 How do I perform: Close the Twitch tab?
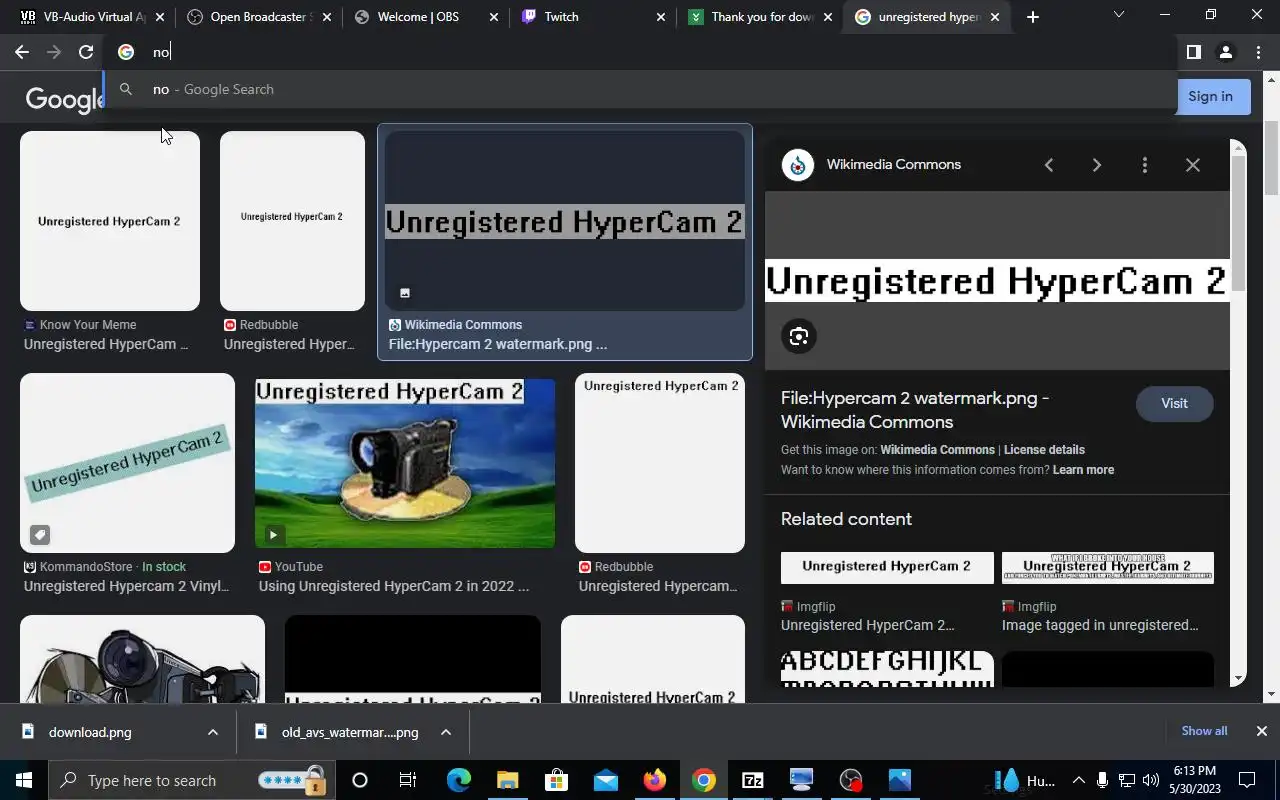coord(660,17)
